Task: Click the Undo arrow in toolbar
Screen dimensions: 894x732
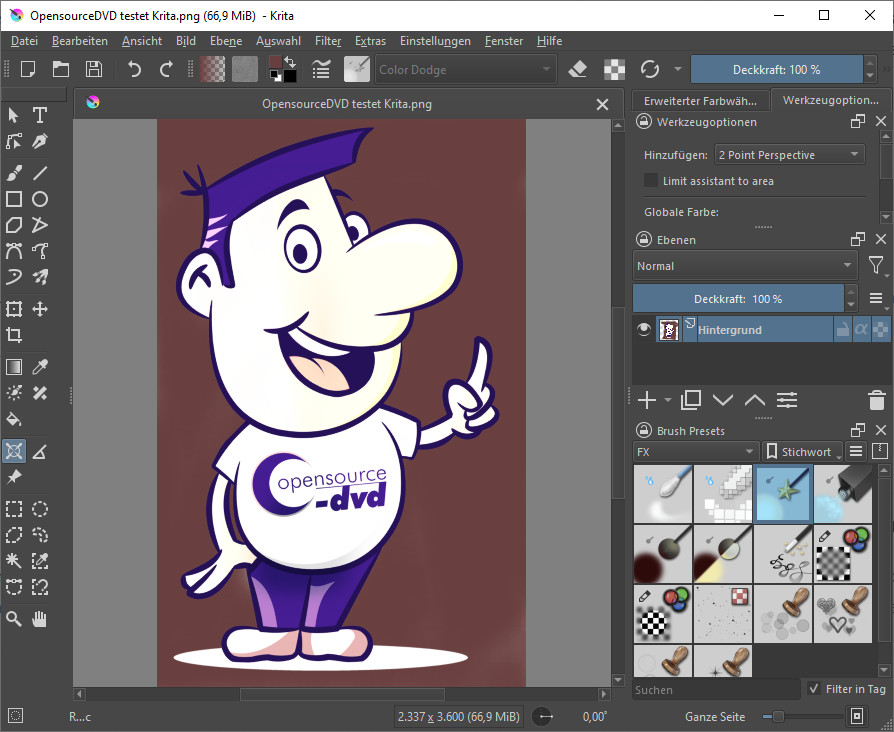Action: pos(134,69)
